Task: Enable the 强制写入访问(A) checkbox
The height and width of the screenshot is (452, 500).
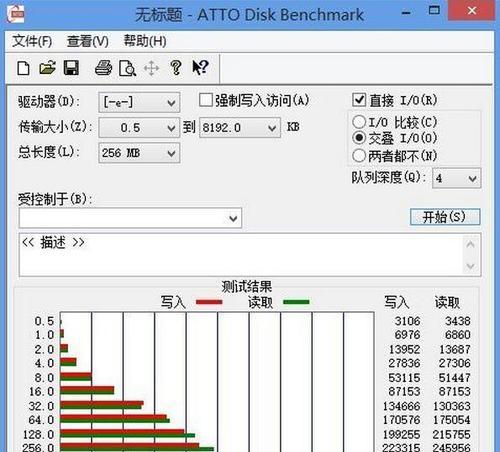Action: click(x=206, y=100)
